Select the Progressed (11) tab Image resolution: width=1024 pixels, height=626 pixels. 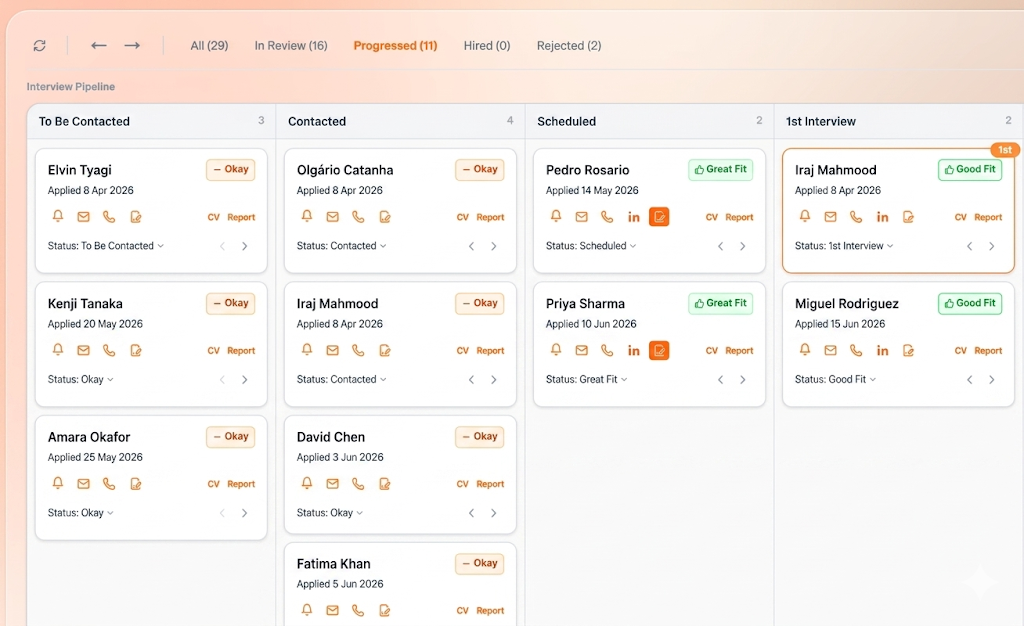tap(395, 46)
